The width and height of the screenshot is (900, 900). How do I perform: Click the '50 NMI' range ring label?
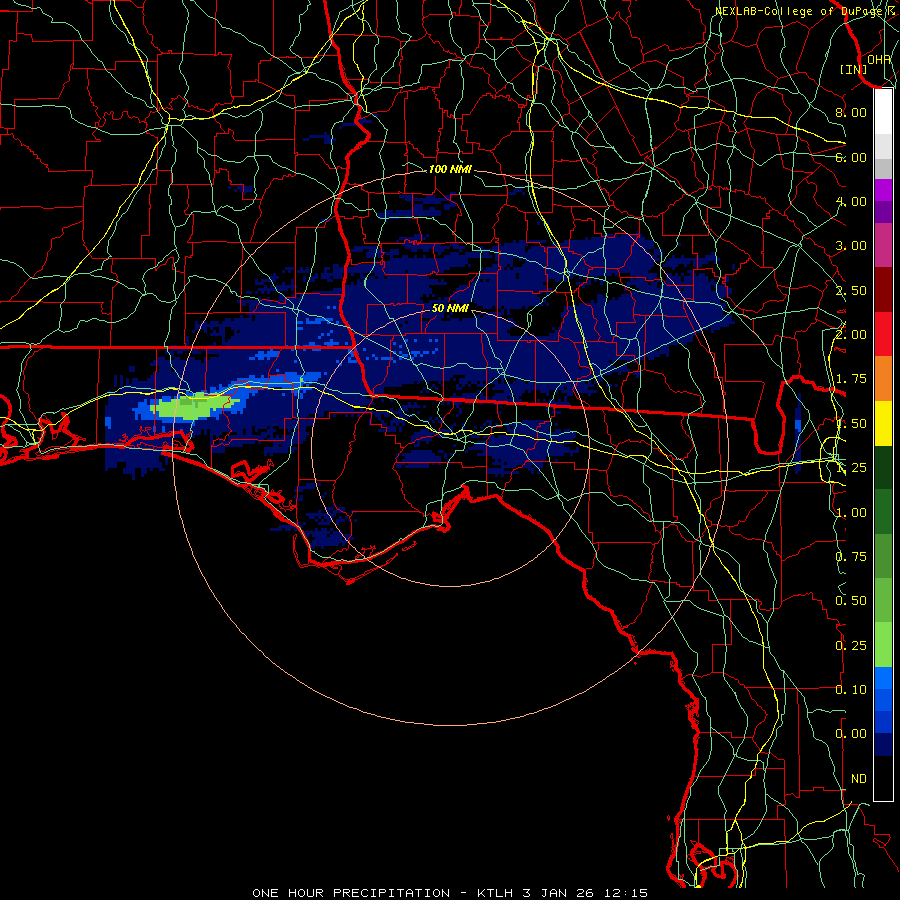(450, 308)
